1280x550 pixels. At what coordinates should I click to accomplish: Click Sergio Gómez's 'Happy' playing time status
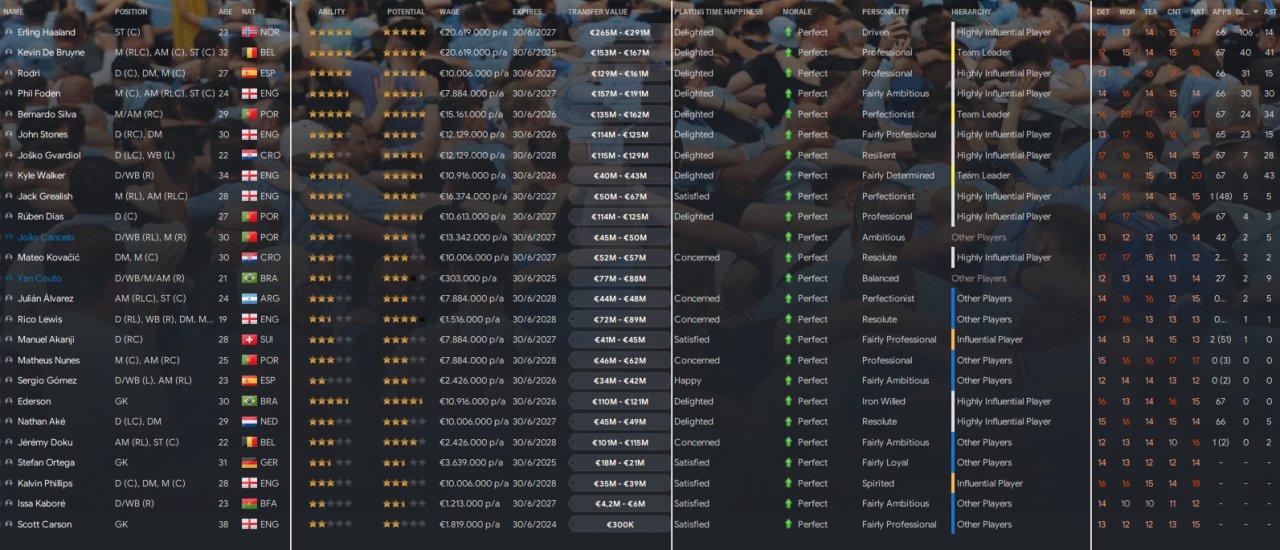coord(688,380)
